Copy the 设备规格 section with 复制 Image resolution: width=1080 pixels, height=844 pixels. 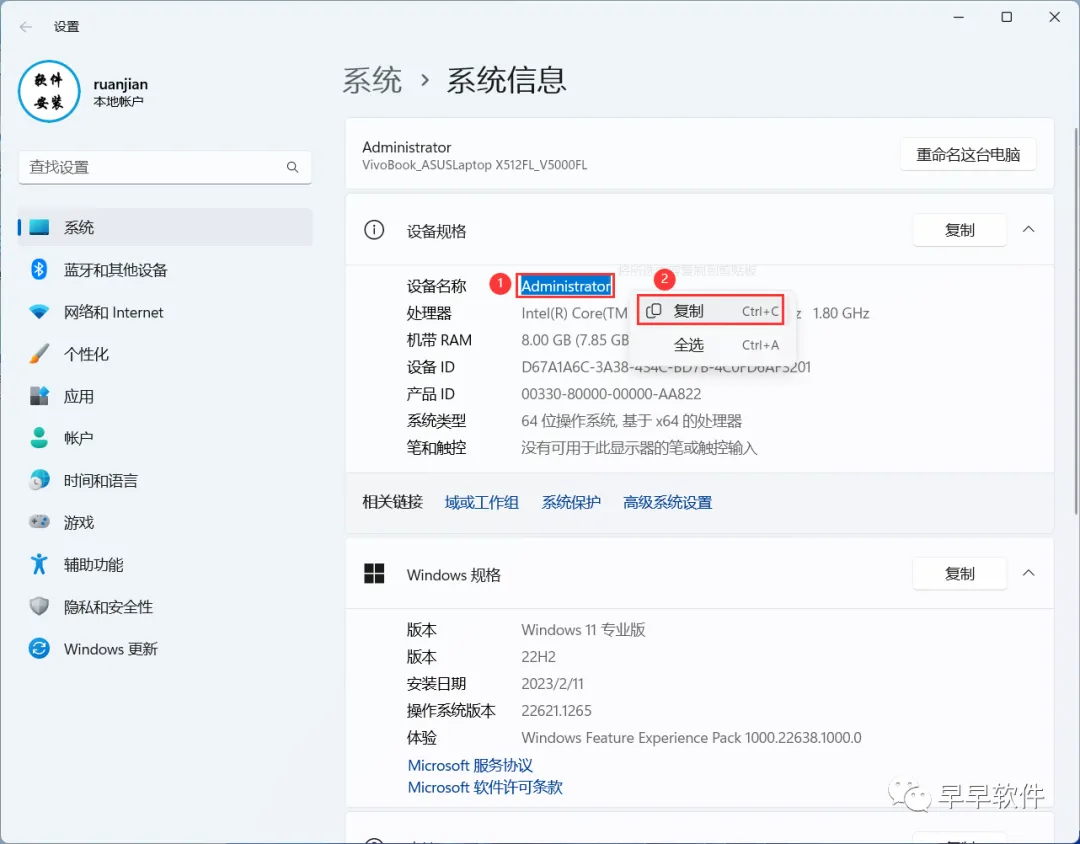coord(959,230)
